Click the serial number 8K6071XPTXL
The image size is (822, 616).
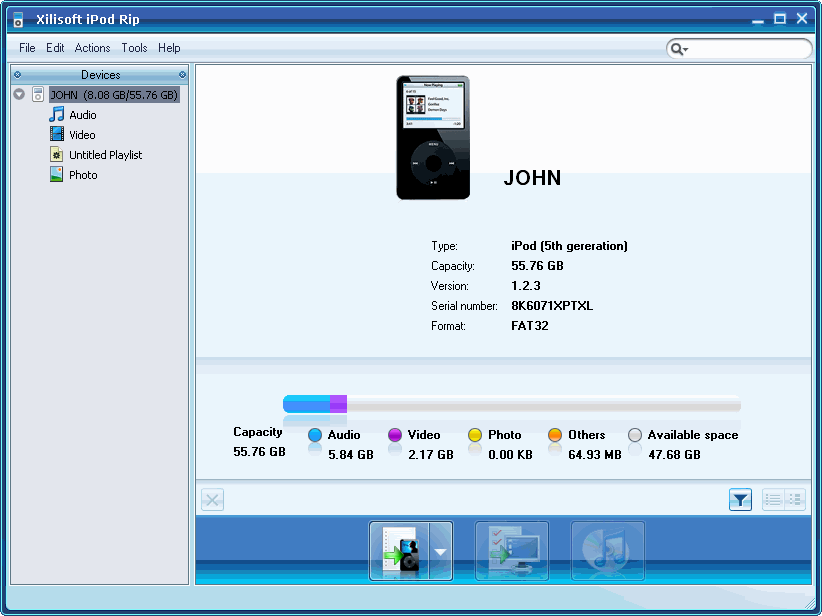tap(552, 306)
